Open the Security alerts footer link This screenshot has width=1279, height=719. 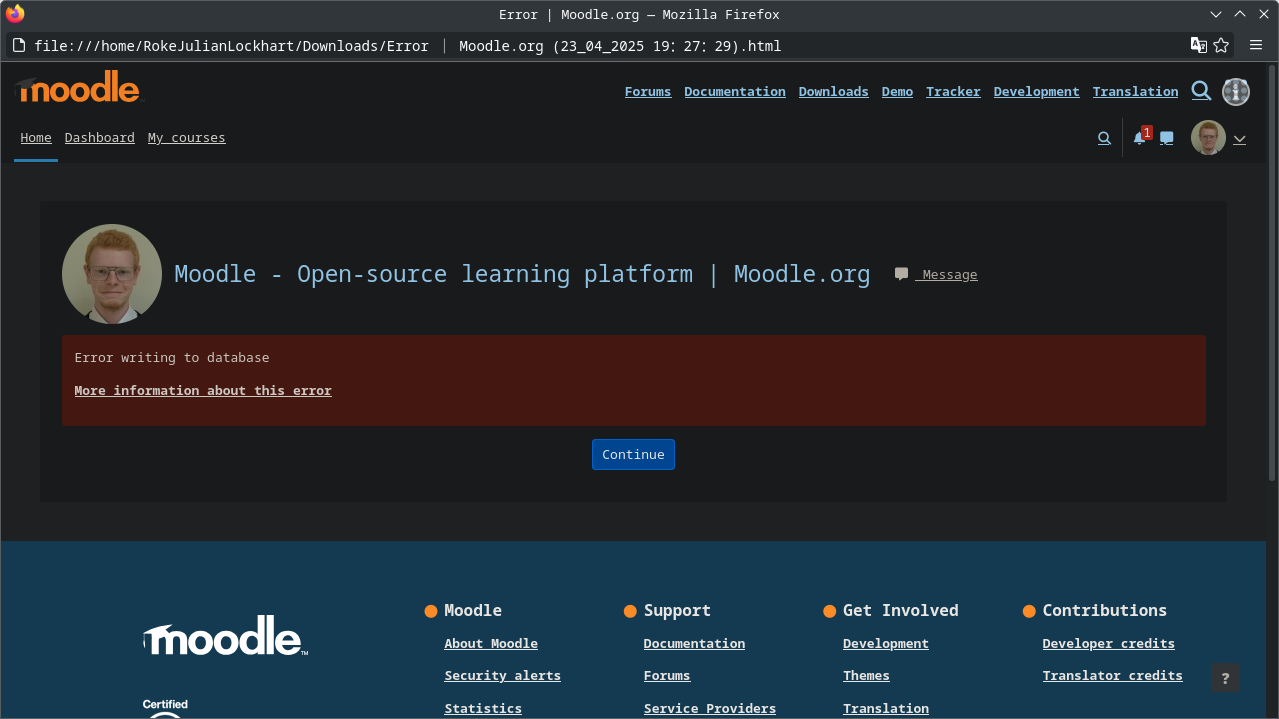coord(503,676)
